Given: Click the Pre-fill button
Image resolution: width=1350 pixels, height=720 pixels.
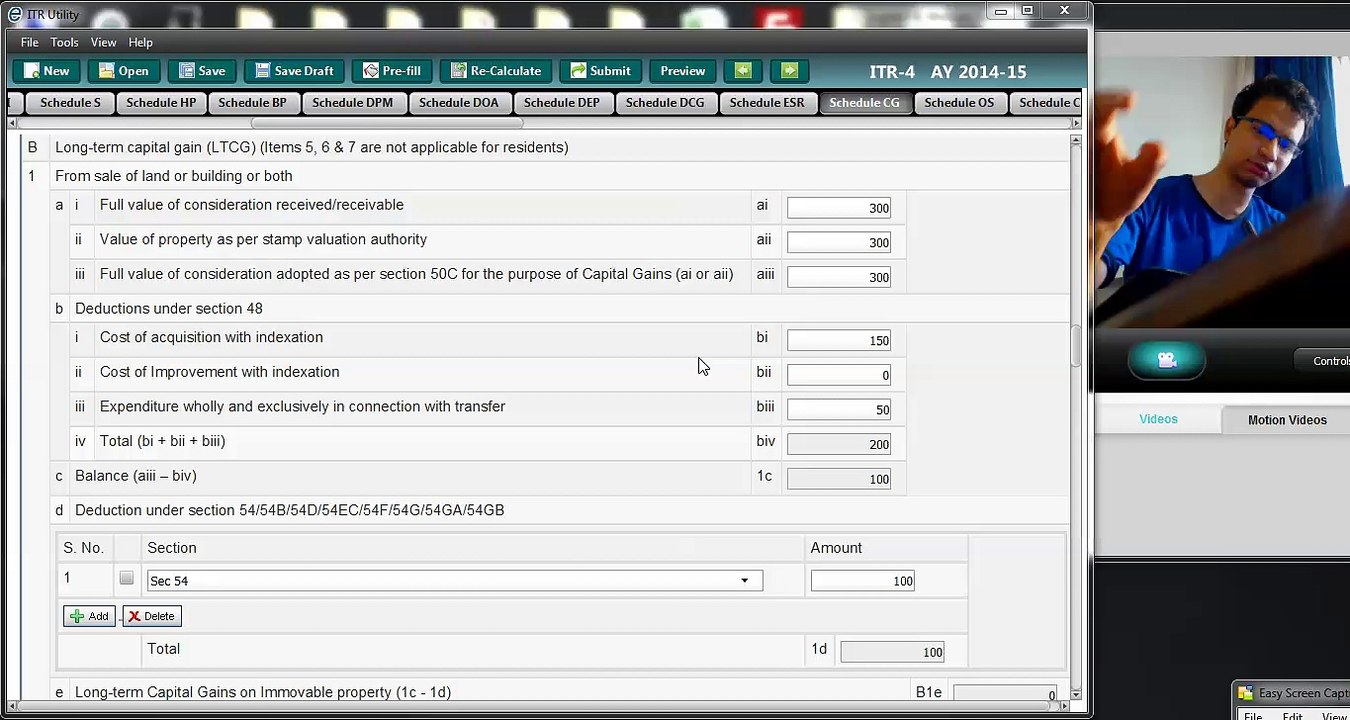Looking at the screenshot, I should 392,71.
